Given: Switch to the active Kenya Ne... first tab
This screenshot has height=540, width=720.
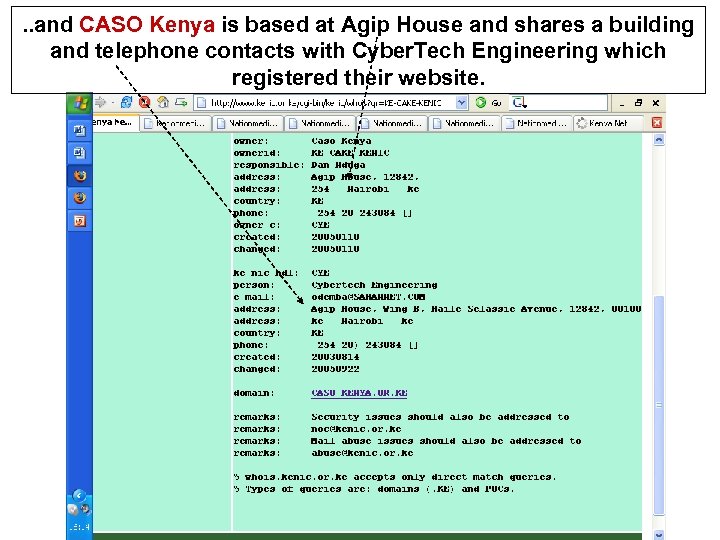Looking at the screenshot, I should click(116, 122).
